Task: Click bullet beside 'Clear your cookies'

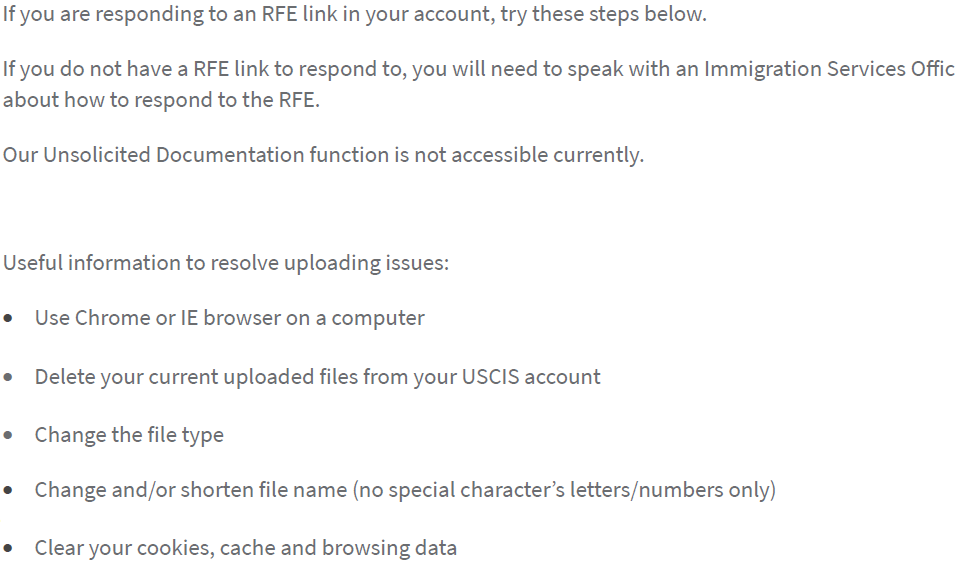Action: pos(8,548)
